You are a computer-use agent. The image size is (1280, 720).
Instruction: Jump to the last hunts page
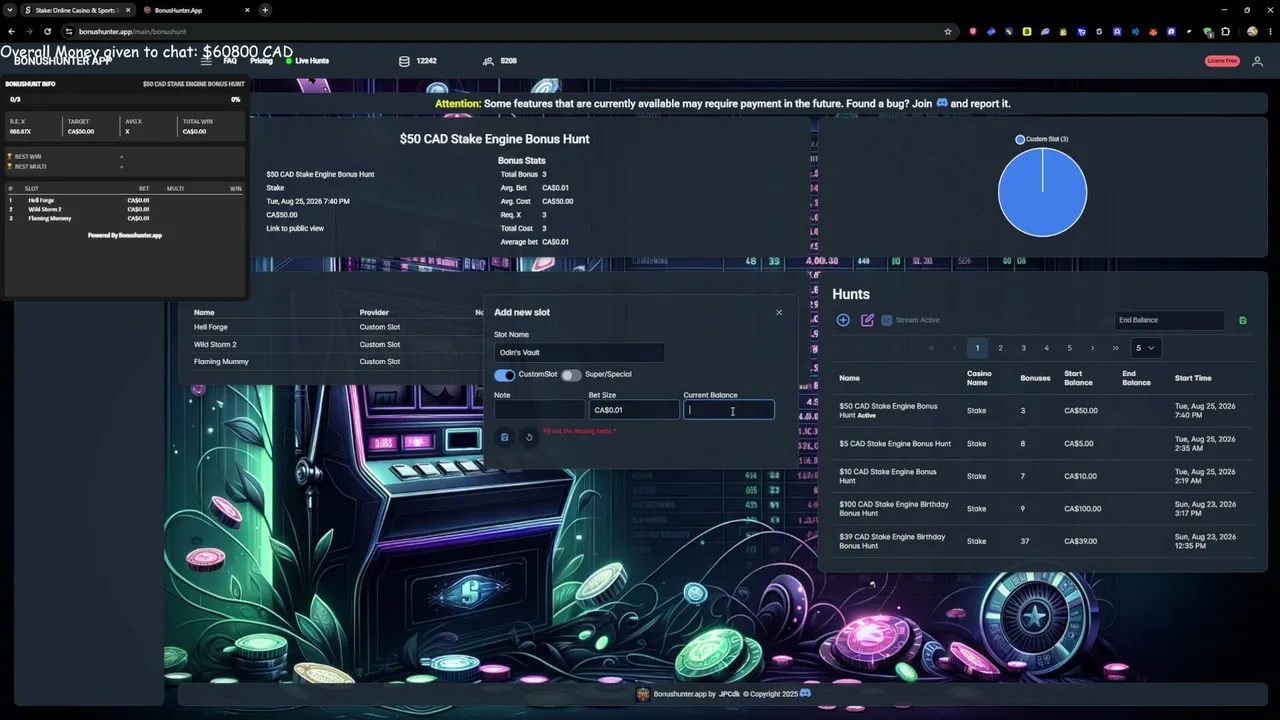1115,348
